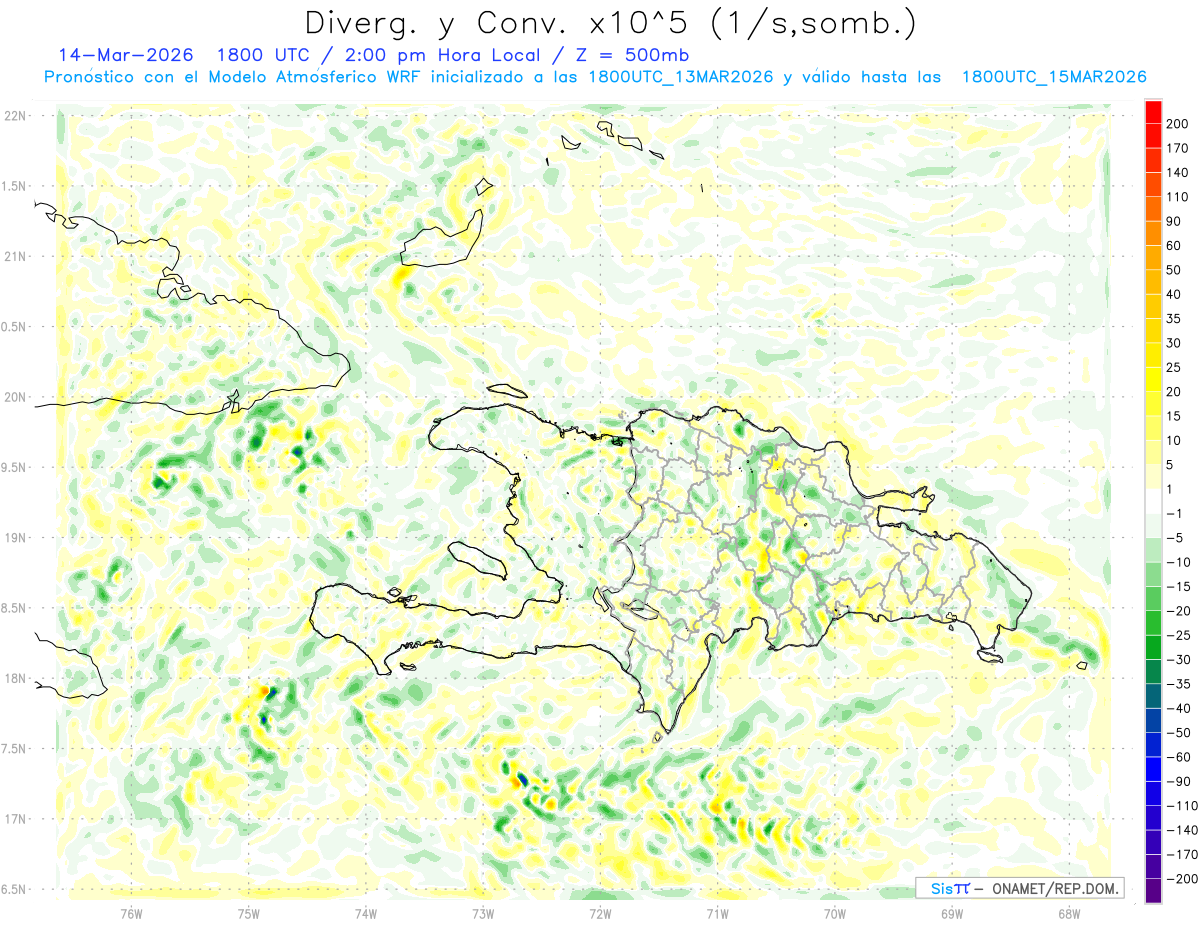Select the valid-until time "1800UTC_15MAR2026"
This screenshot has height=927, width=1200.
point(1053,77)
